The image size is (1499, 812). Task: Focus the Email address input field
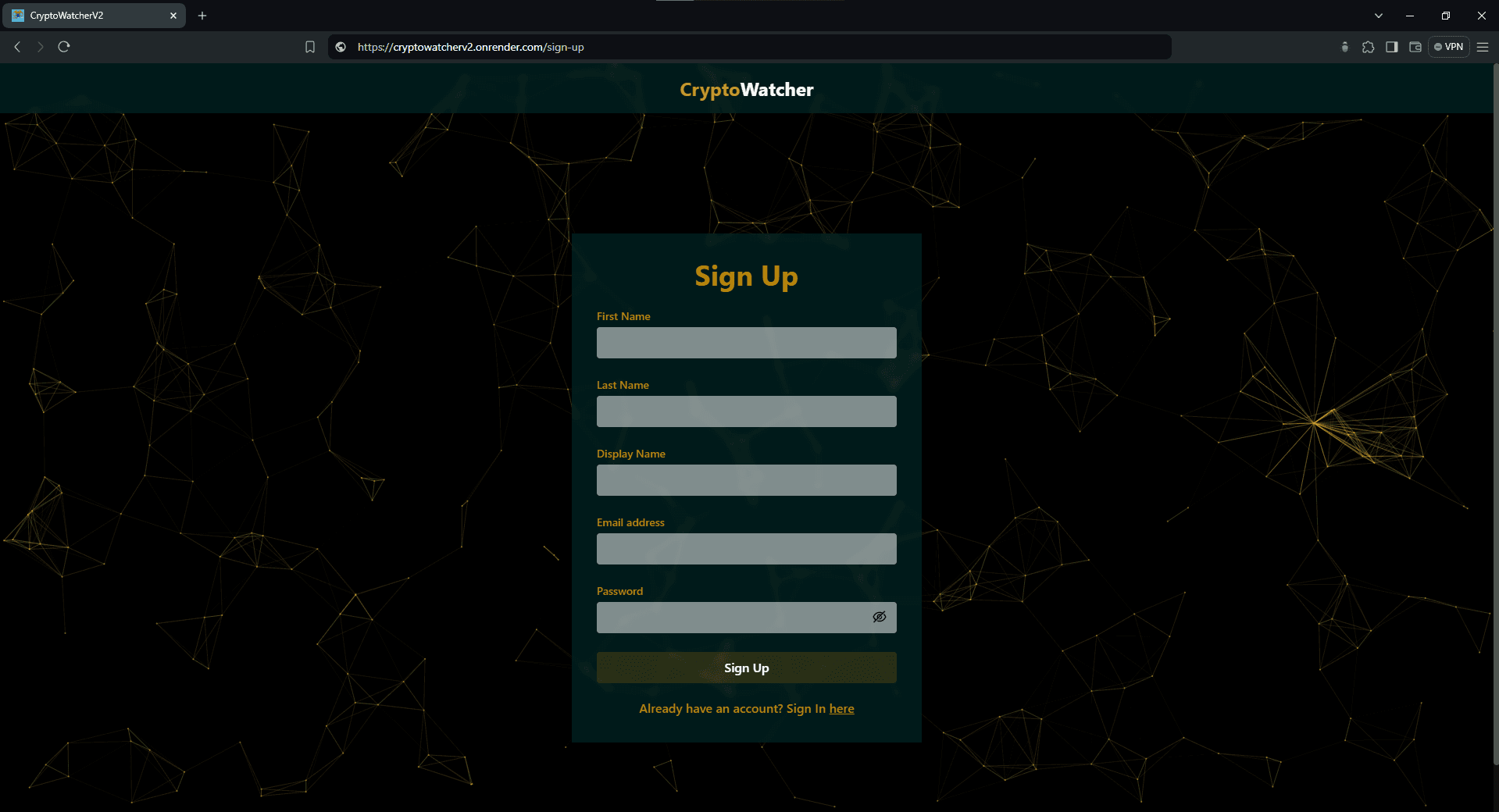click(x=746, y=549)
